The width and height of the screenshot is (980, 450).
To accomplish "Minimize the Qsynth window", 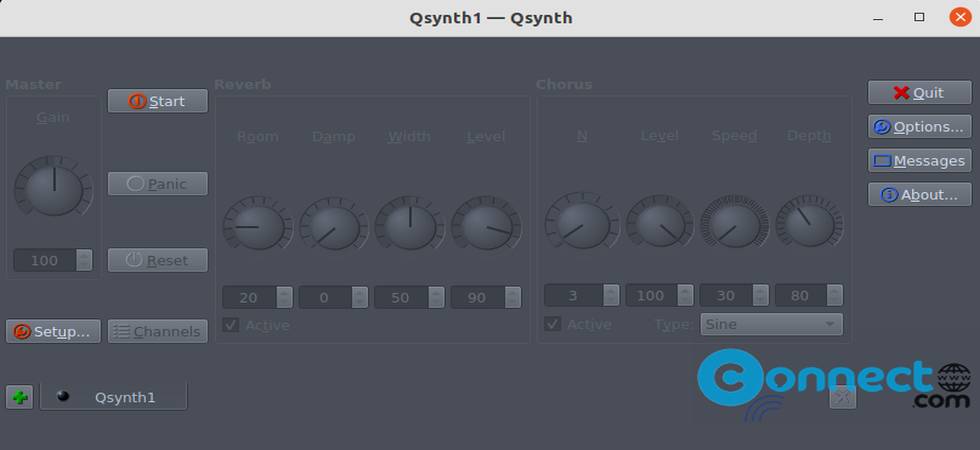I will click(878, 18).
